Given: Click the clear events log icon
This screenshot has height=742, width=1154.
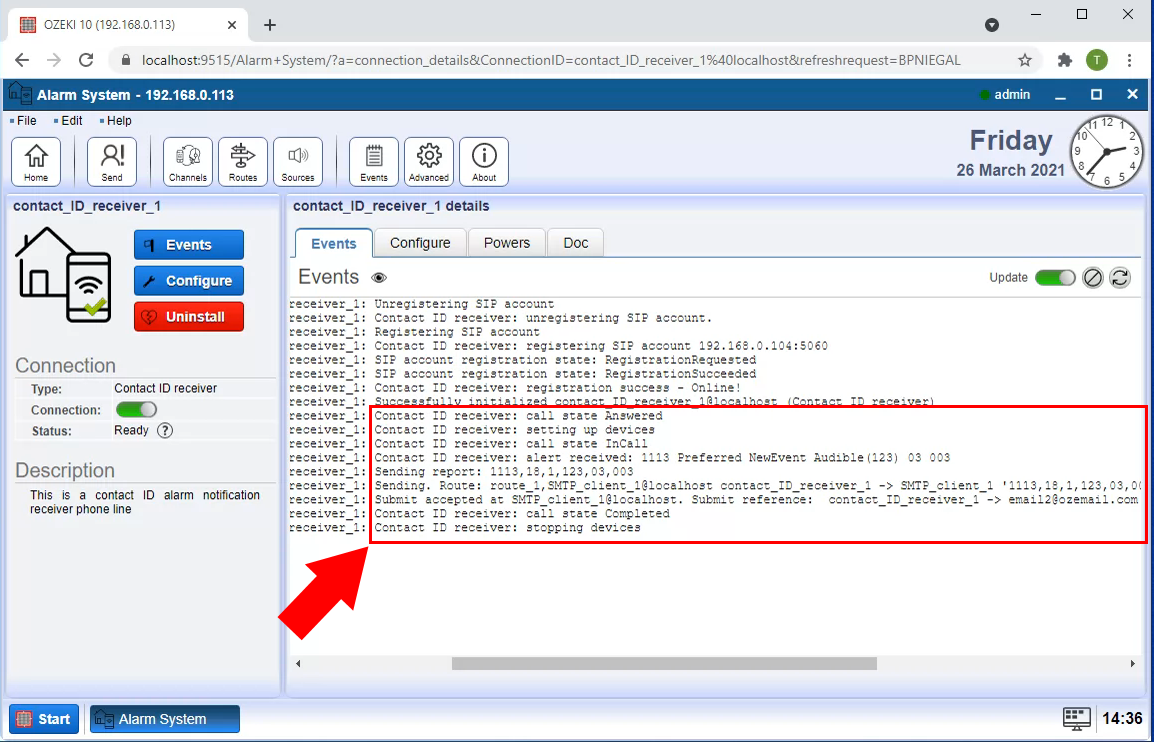Looking at the screenshot, I should click(1093, 278).
